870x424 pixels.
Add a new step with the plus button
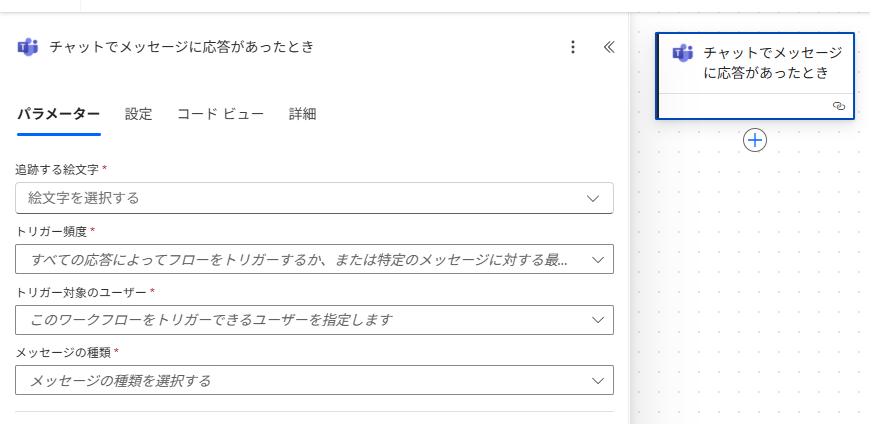755,140
